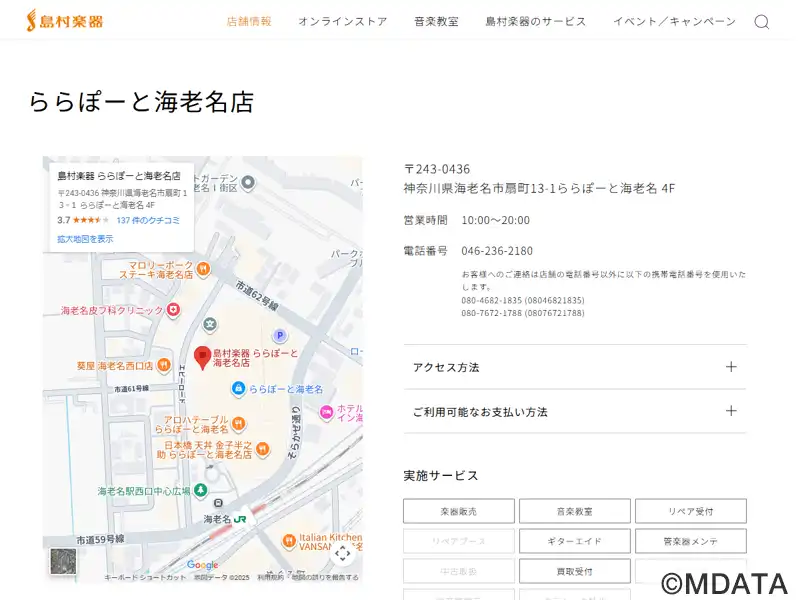The image size is (800, 600).
Task: Select the リペア受付 service button
Action: [690, 511]
